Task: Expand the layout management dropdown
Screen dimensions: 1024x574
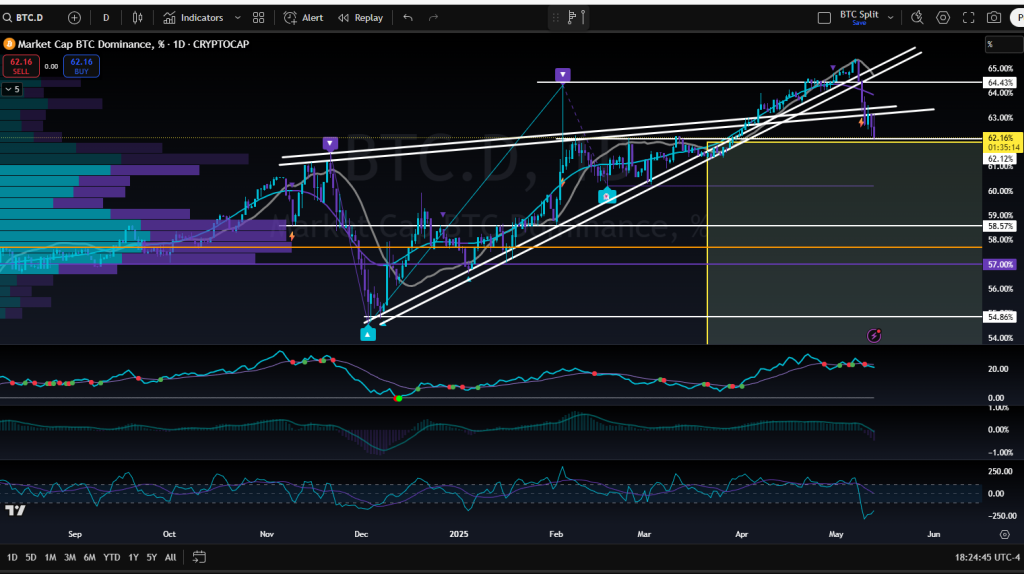Action: pyautogui.click(x=890, y=18)
